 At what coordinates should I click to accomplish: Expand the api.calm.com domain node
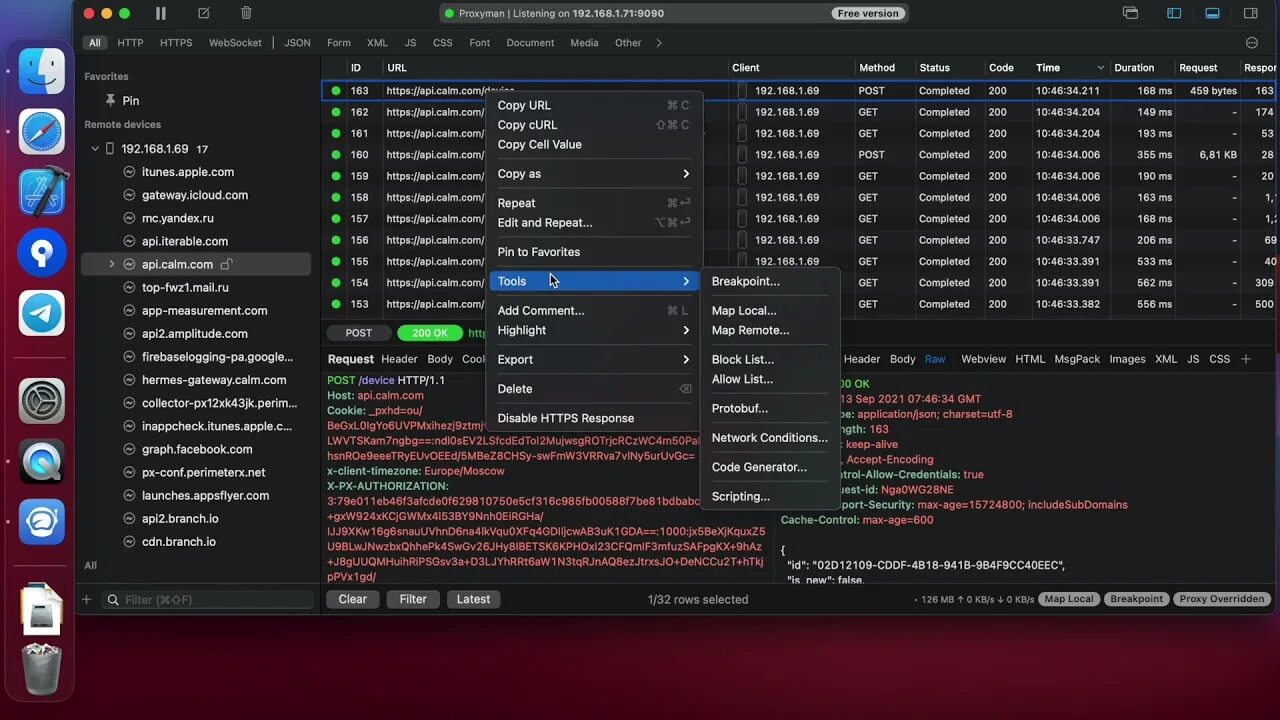(x=111, y=264)
